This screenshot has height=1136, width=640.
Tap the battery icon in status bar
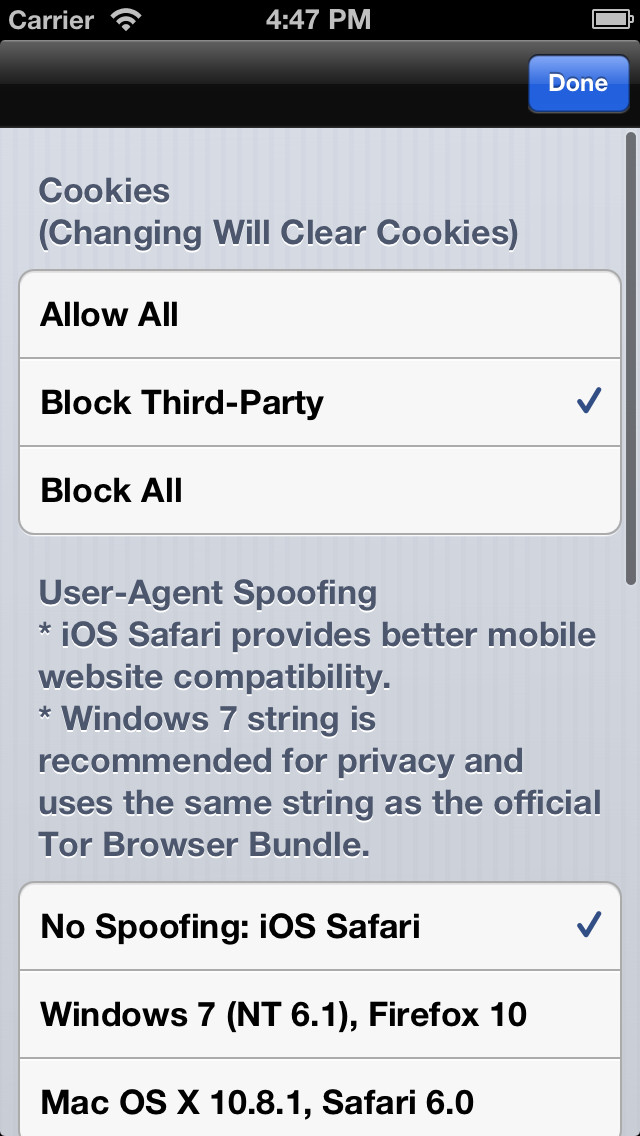(x=612, y=20)
